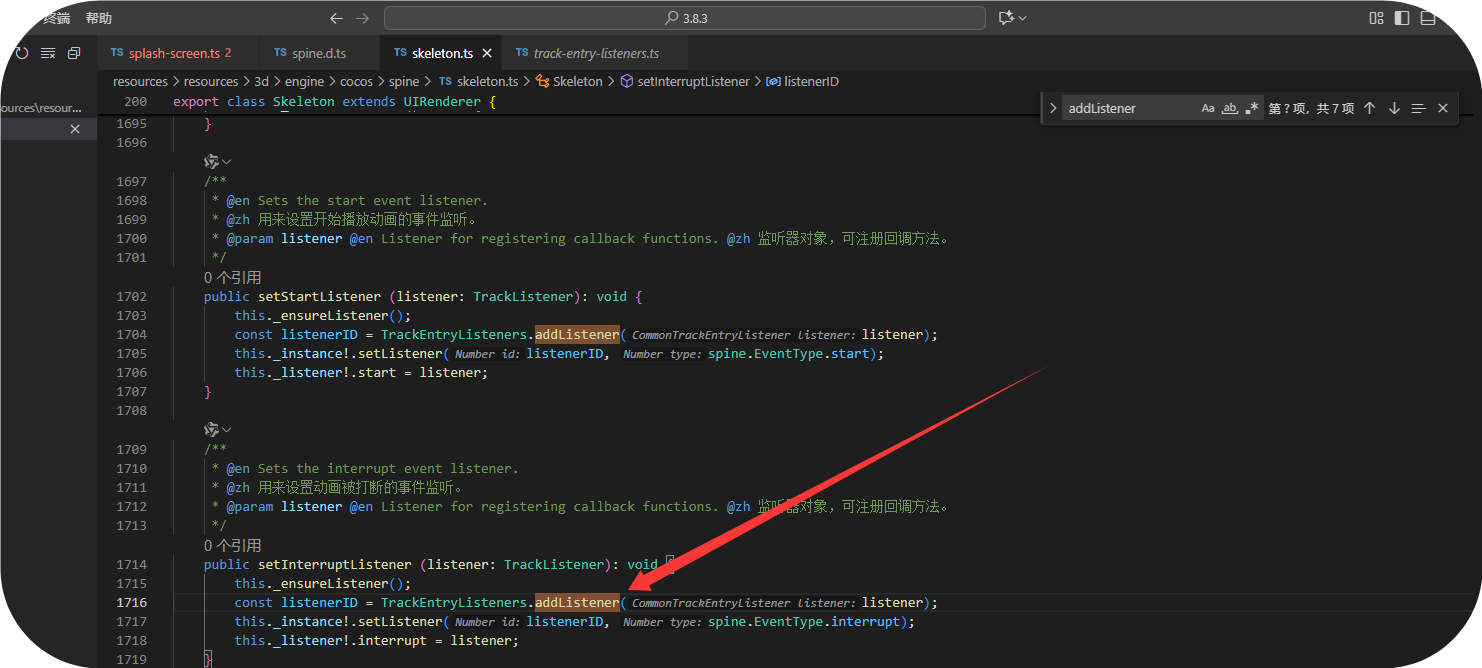This screenshot has height=668, width=1482.
Task: Open the track-entry-listeners.ts preview tab
Action: [595, 53]
